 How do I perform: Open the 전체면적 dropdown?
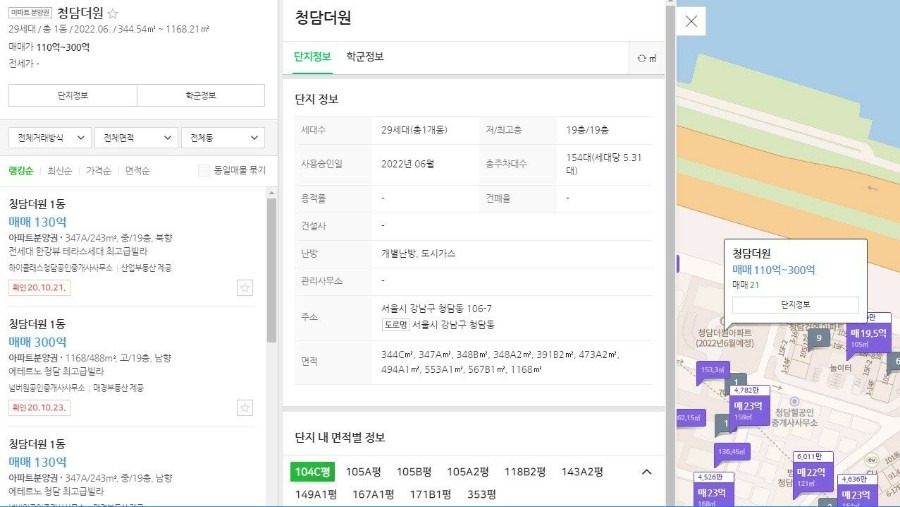pyautogui.click(x=136, y=138)
